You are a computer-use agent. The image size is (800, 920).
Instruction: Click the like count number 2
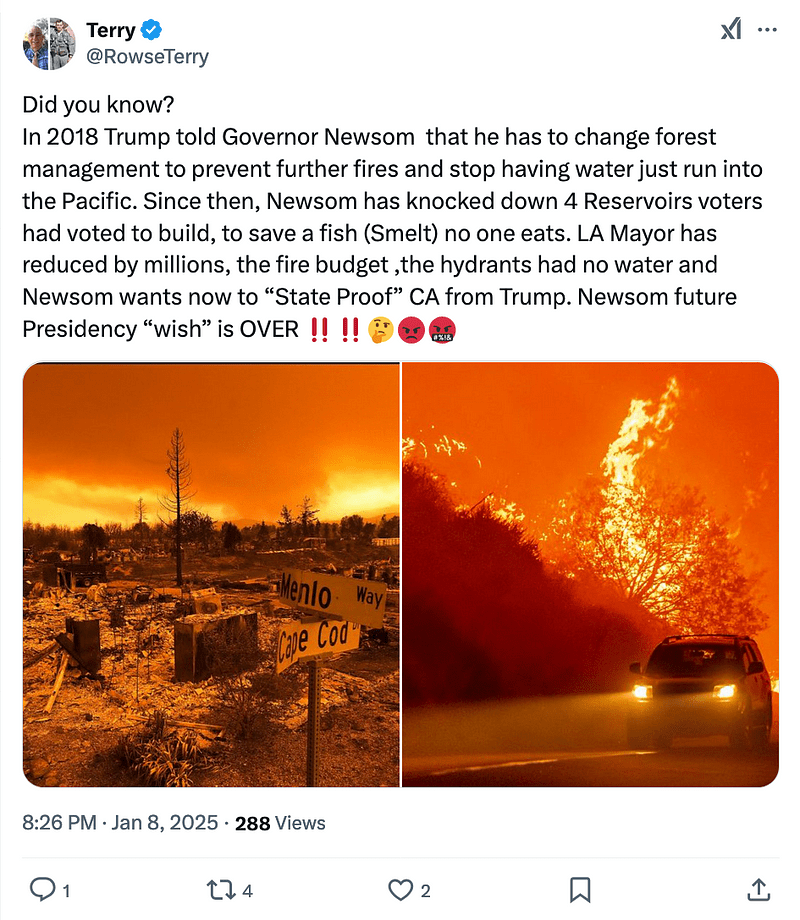(426, 890)
